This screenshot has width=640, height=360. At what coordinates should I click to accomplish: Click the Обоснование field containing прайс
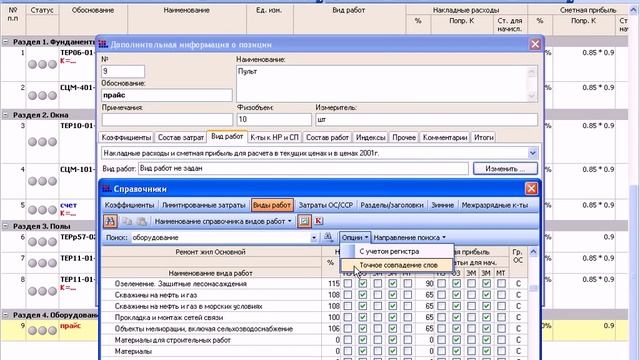[167, 95]
